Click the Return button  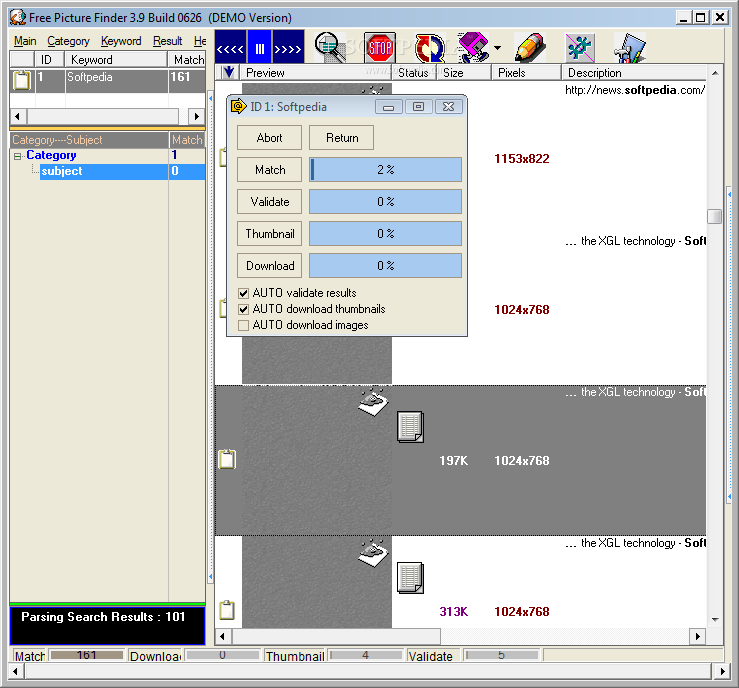[342, 138]
